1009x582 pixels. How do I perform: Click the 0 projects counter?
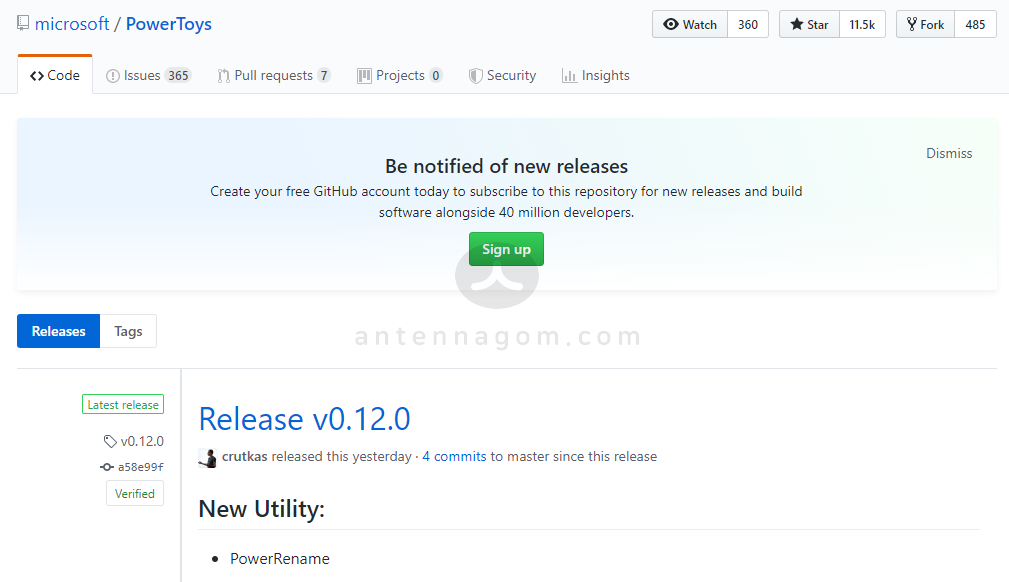(x=436, y=75)
